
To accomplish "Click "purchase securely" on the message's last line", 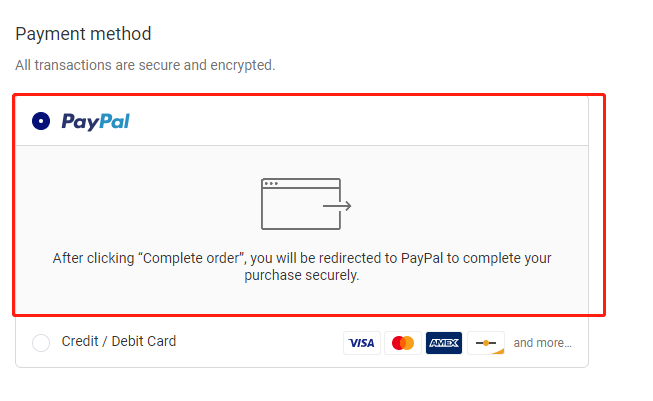I will pyautogui.click(x=301, y=276).
